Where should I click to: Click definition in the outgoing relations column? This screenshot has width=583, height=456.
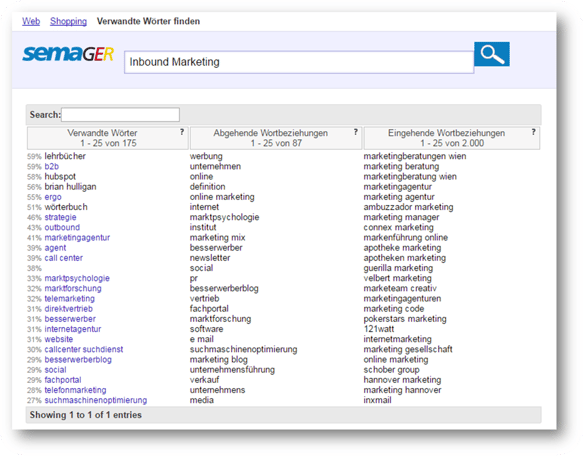click(x=207, y=187)
